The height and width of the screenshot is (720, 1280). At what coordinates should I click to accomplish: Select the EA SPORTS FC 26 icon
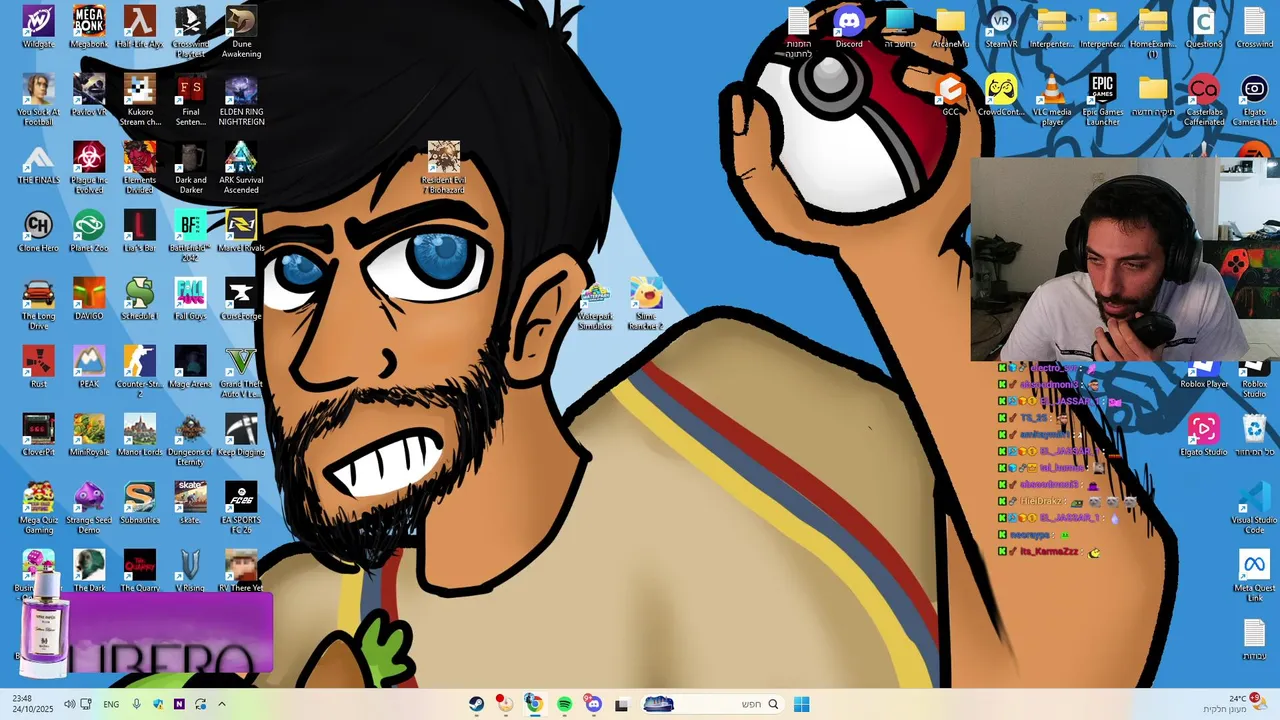pos(241,508)
